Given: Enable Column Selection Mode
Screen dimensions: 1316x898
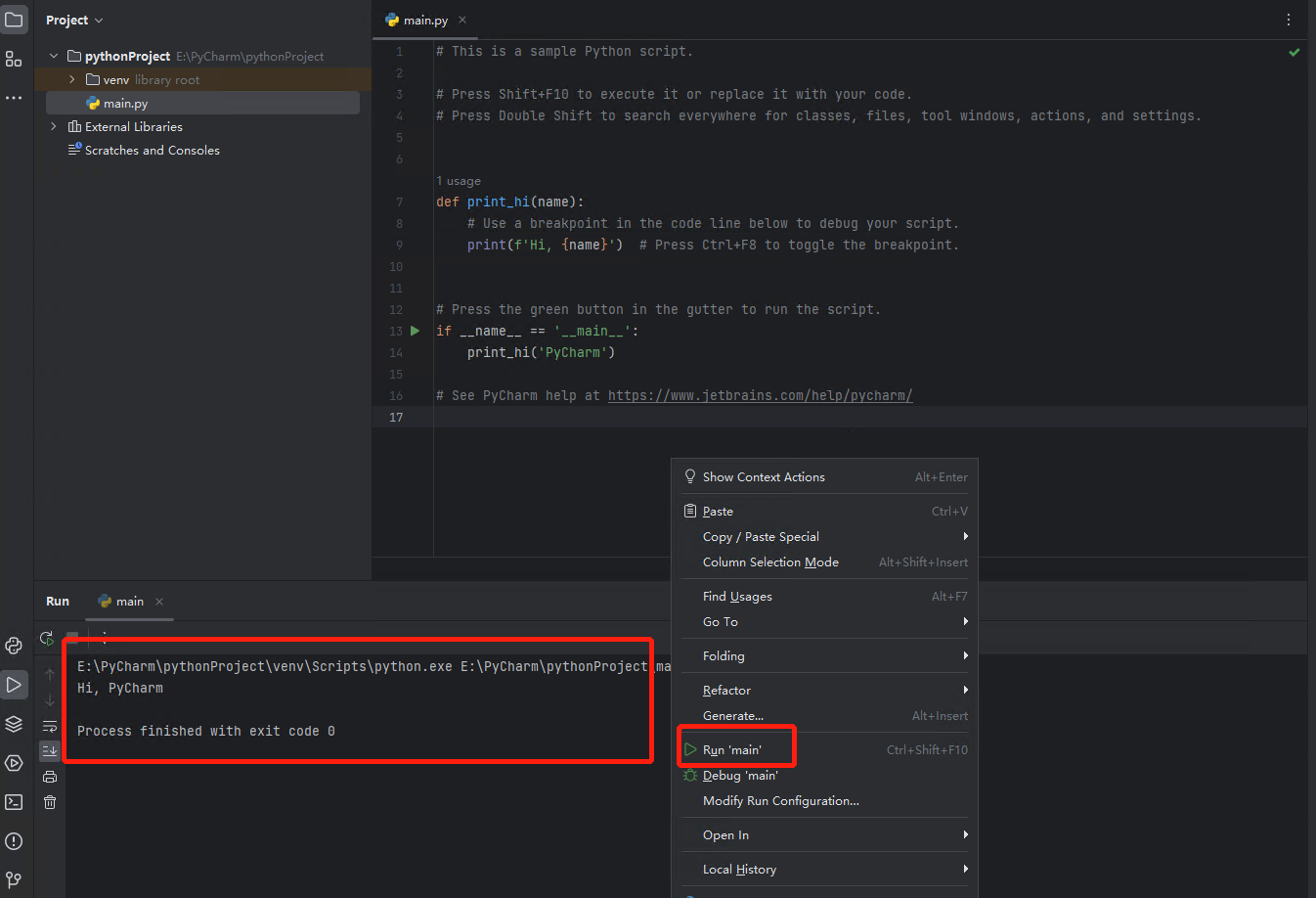Looking at the screenshot, I should point(769,561).
